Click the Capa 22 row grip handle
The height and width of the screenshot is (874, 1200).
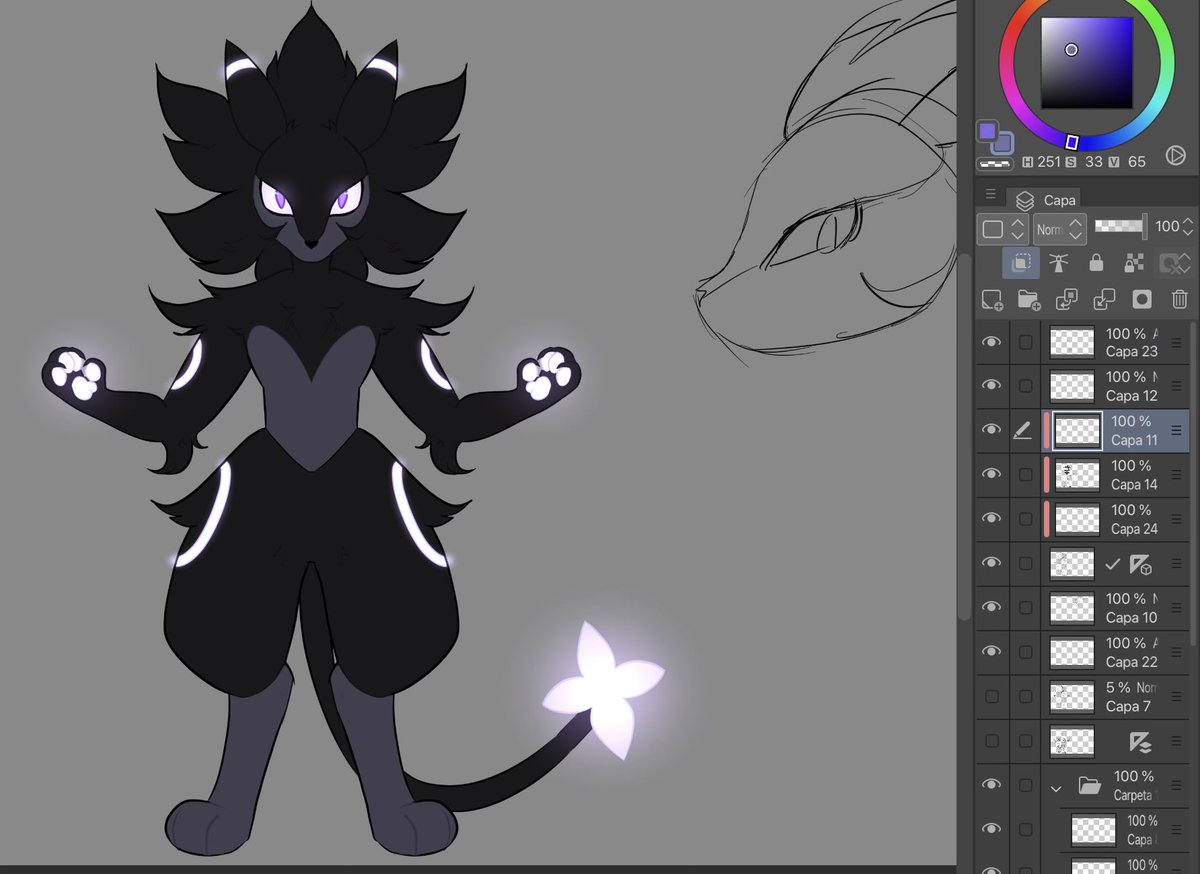pyautogui.click(x=1176, y=652)
